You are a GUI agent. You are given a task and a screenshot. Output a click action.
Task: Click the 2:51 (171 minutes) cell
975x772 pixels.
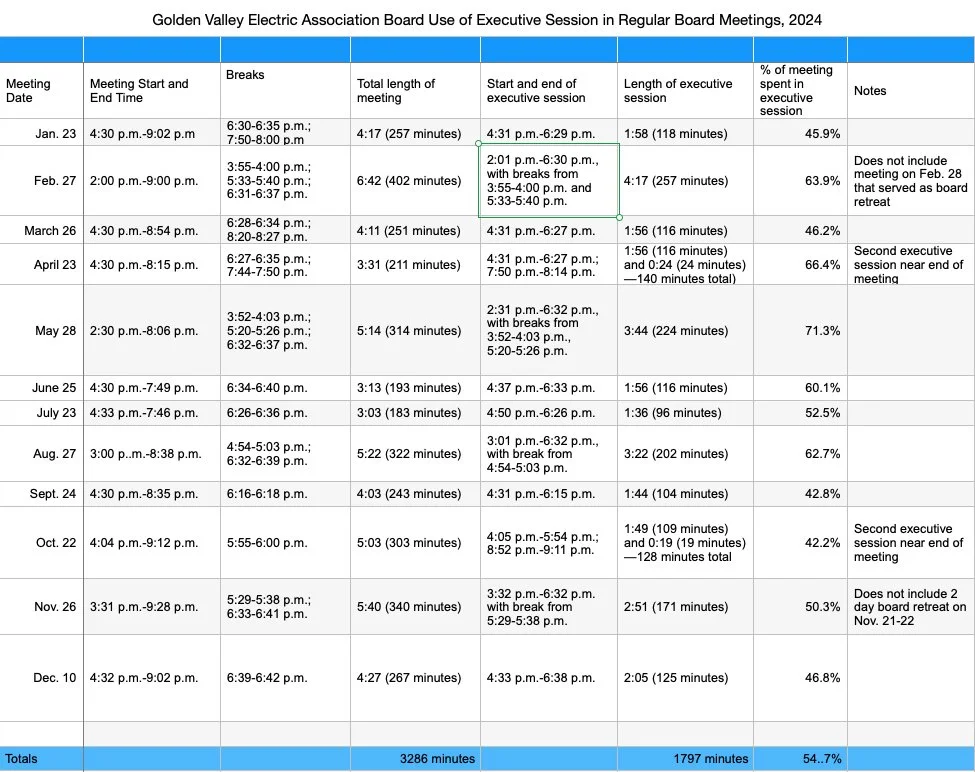[x=685, y=607]
